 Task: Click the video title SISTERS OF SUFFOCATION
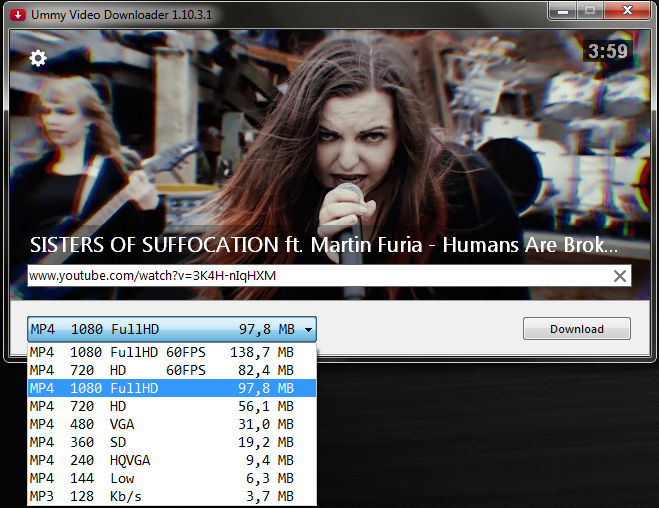(x=324, y=245)
